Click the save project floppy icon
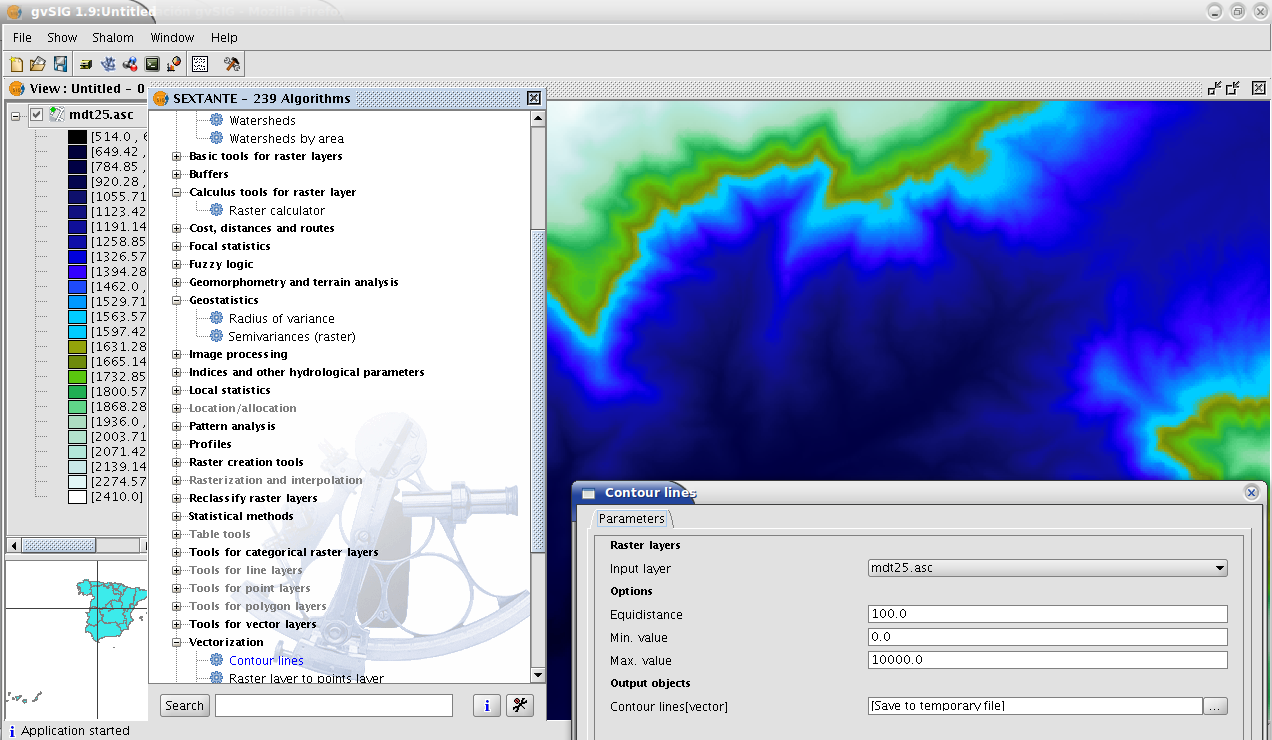 tap(60, 64)
